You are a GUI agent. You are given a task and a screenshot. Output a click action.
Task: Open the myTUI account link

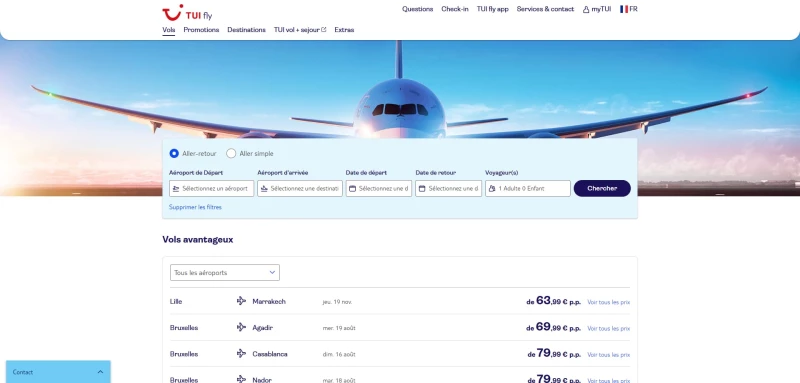(x=597, y=9)
